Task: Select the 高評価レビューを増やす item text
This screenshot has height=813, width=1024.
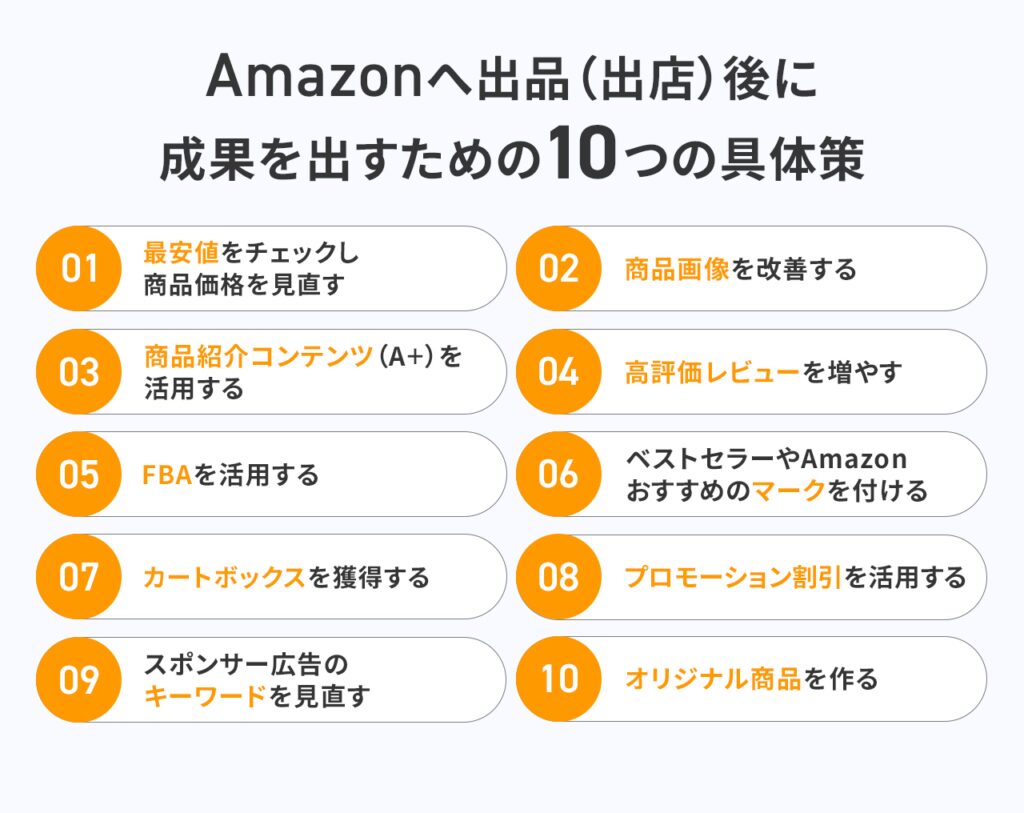Action: pyautogui.click(x=763, y=372)
